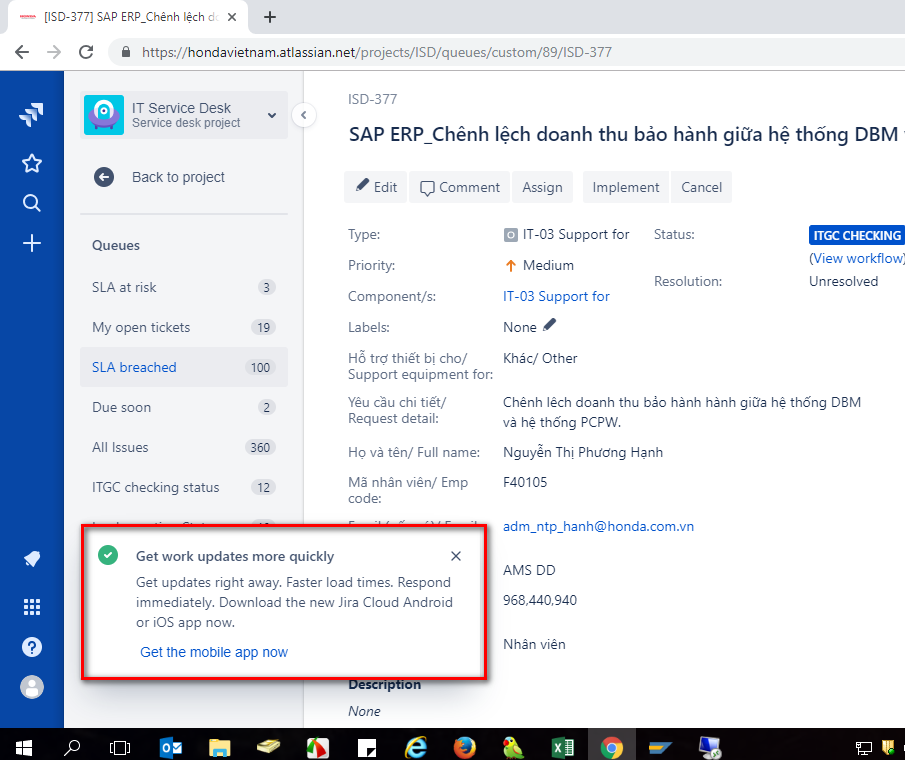Open Outlook from the taskbar
Screen dimensions: 905x760
tap(171, 748)
